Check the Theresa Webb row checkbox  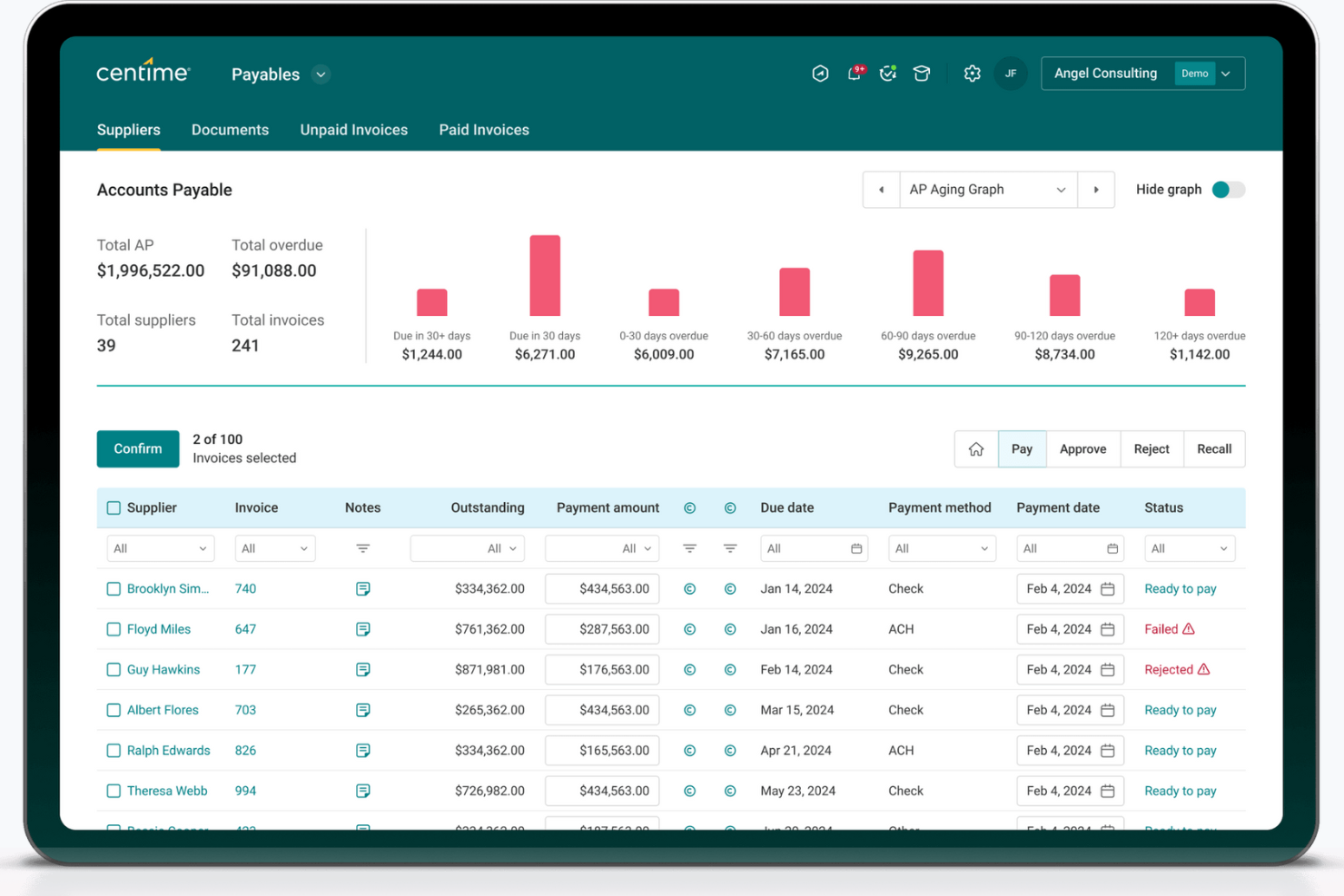[114, 791]
